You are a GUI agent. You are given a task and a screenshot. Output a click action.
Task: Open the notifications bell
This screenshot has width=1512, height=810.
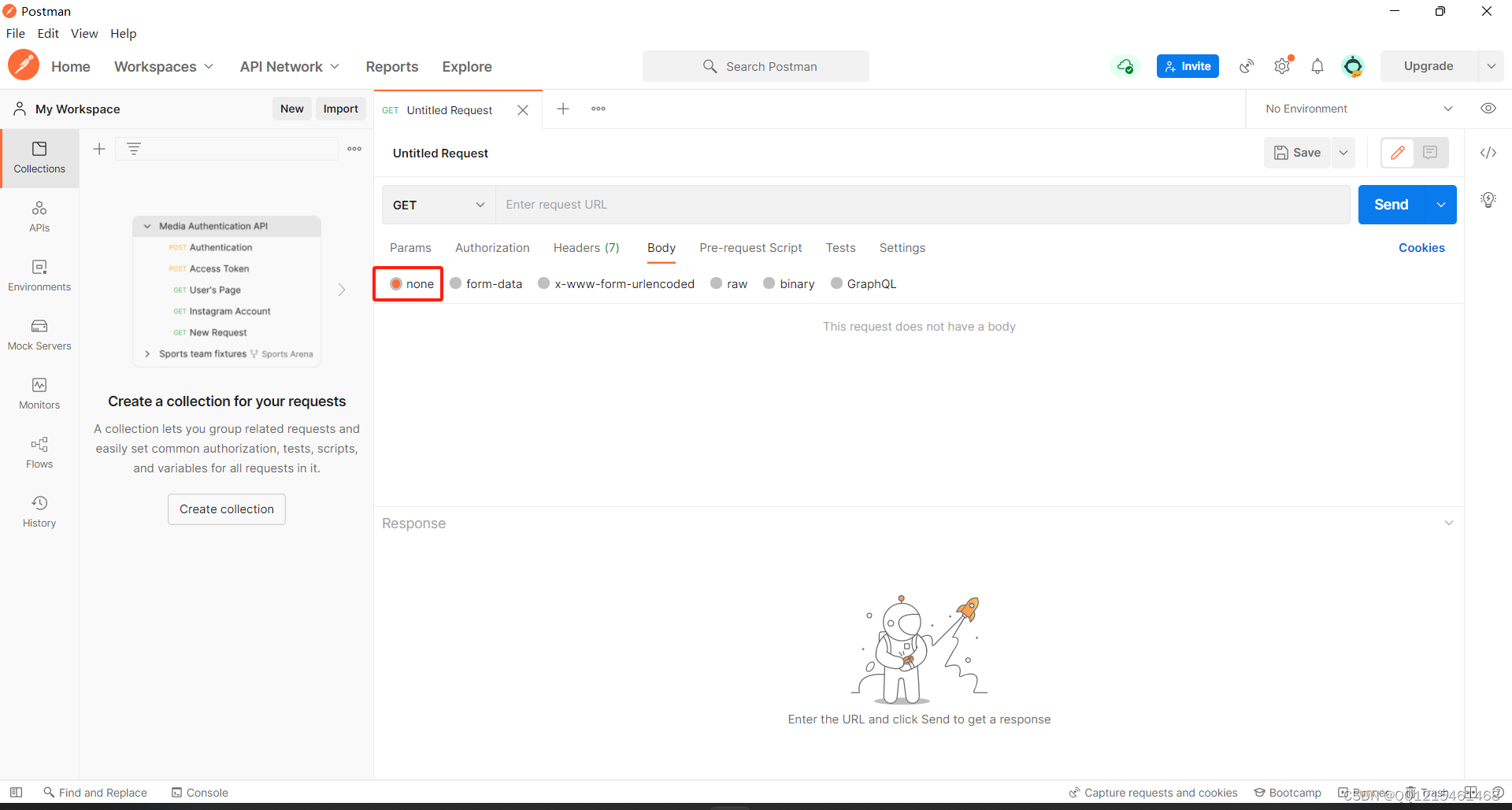pos(1317,66)
